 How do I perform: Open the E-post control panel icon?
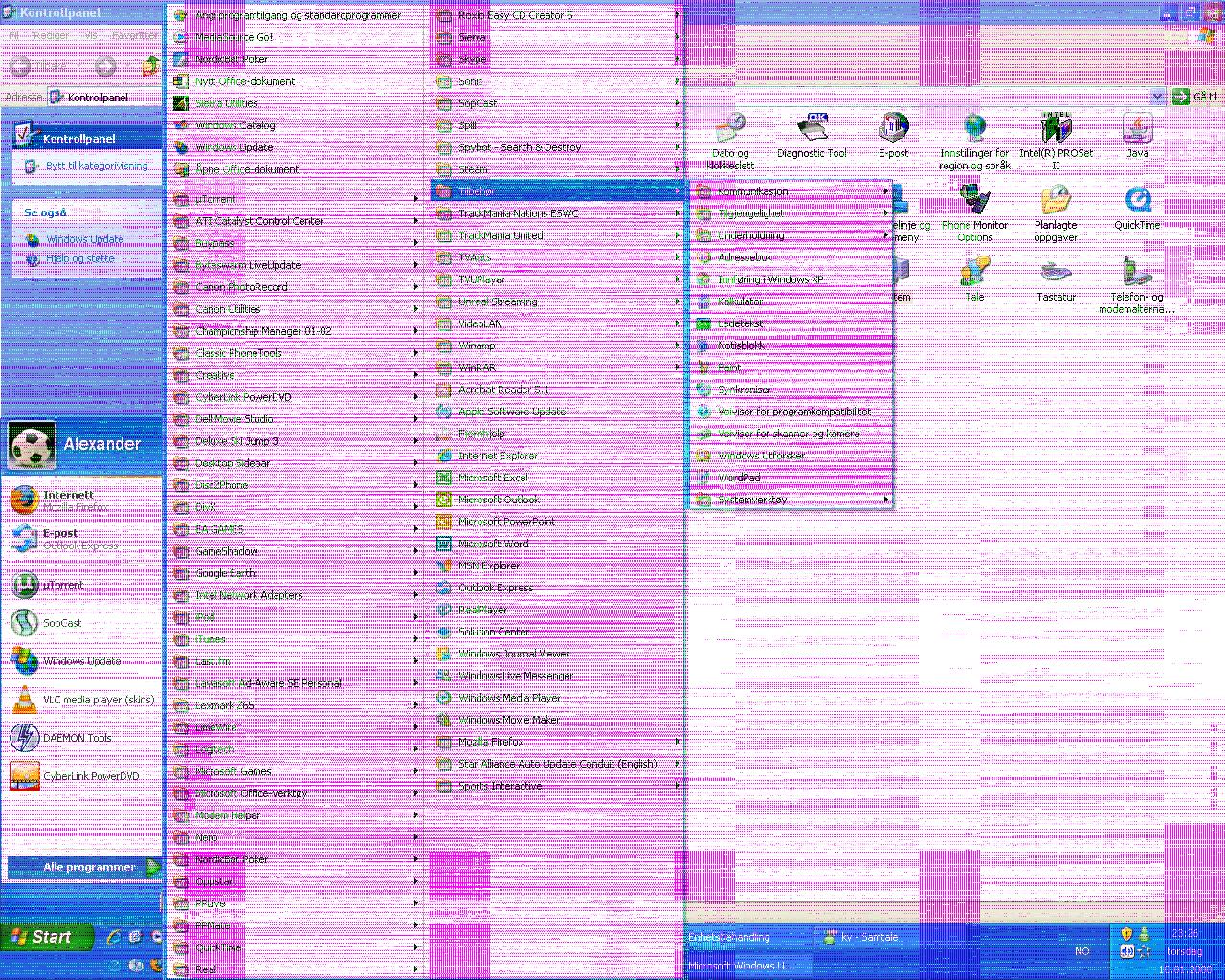pyautogui.click(x=893, y=135)
